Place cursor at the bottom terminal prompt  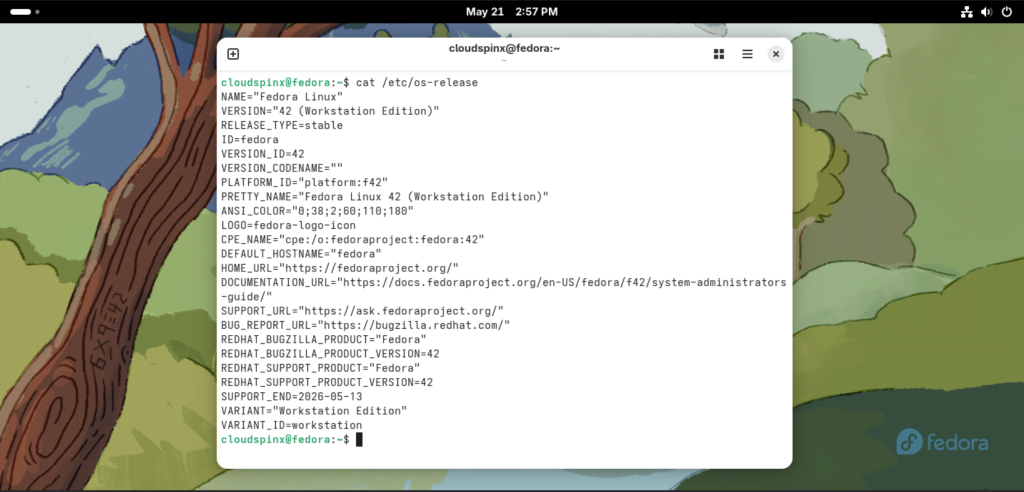pyautogui.click(x=359, y=439)
